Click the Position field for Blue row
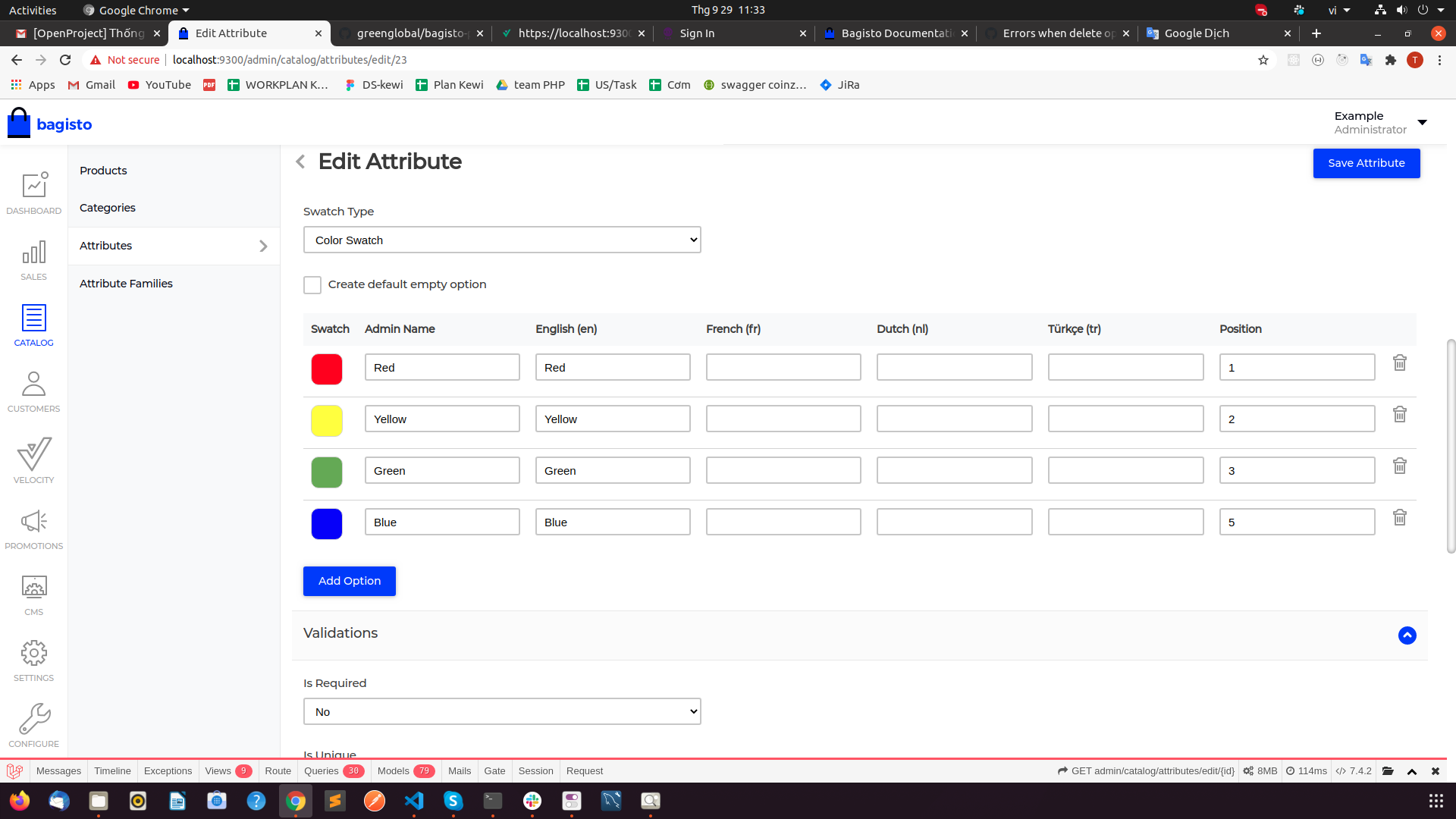 1297,522
